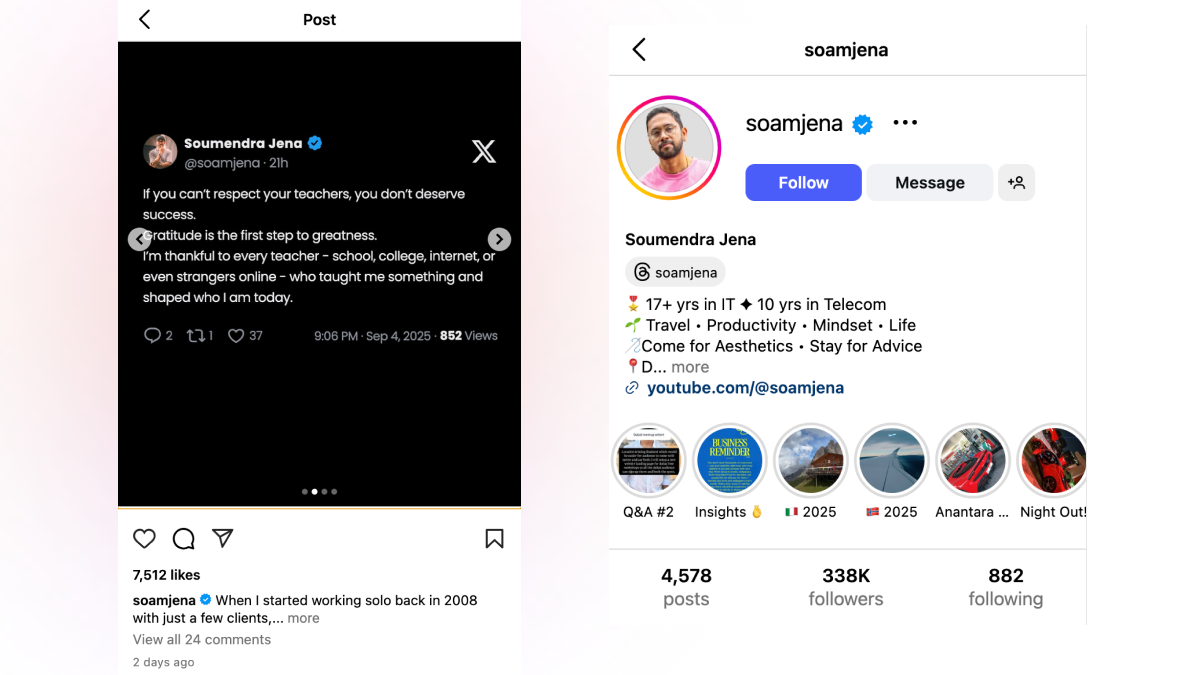View all 24 comments
The width and height of the screenshot is (1200, 675).
pyautogui.click(x=202, y=640)
